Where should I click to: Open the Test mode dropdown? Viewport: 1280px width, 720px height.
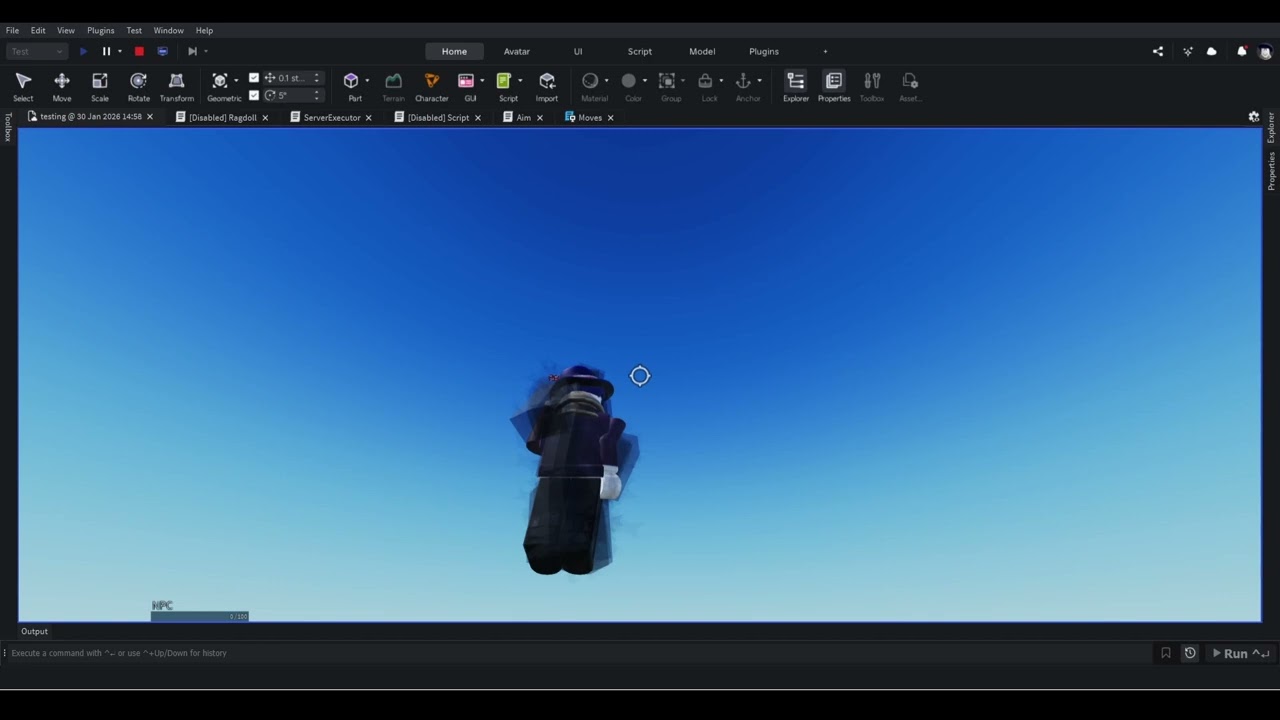pyautogui.click(x=36, y=51)
